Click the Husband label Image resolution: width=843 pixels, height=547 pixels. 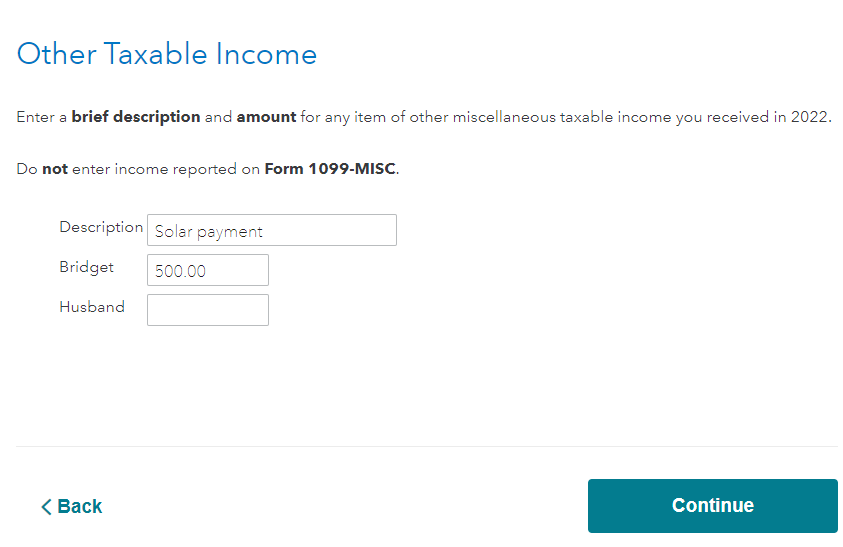[92, 307]
